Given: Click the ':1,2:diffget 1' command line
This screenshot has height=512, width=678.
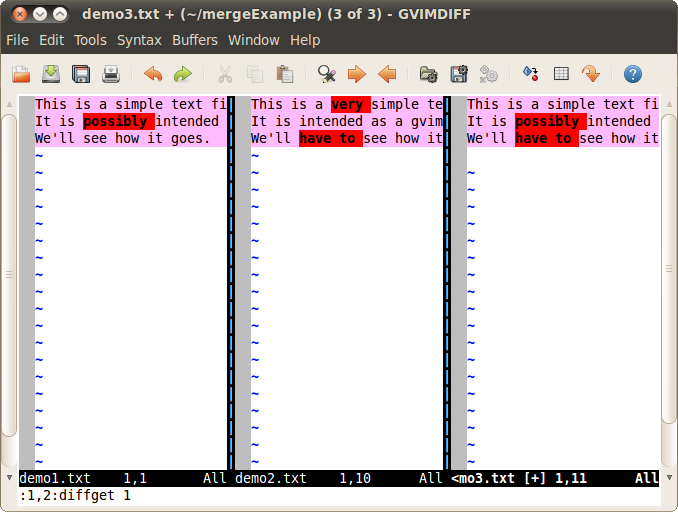Looking at the screenshot, I should pos(75,495).
